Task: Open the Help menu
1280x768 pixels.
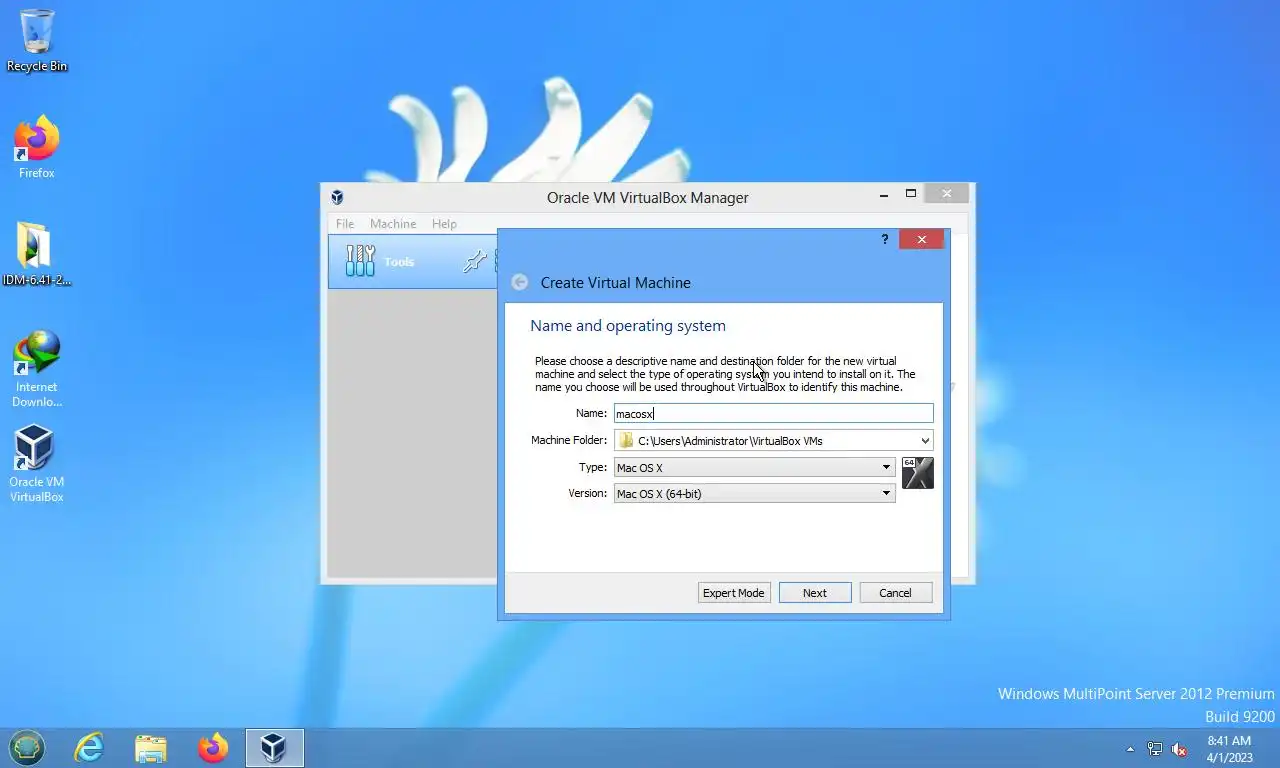Action: click(444, 224)
